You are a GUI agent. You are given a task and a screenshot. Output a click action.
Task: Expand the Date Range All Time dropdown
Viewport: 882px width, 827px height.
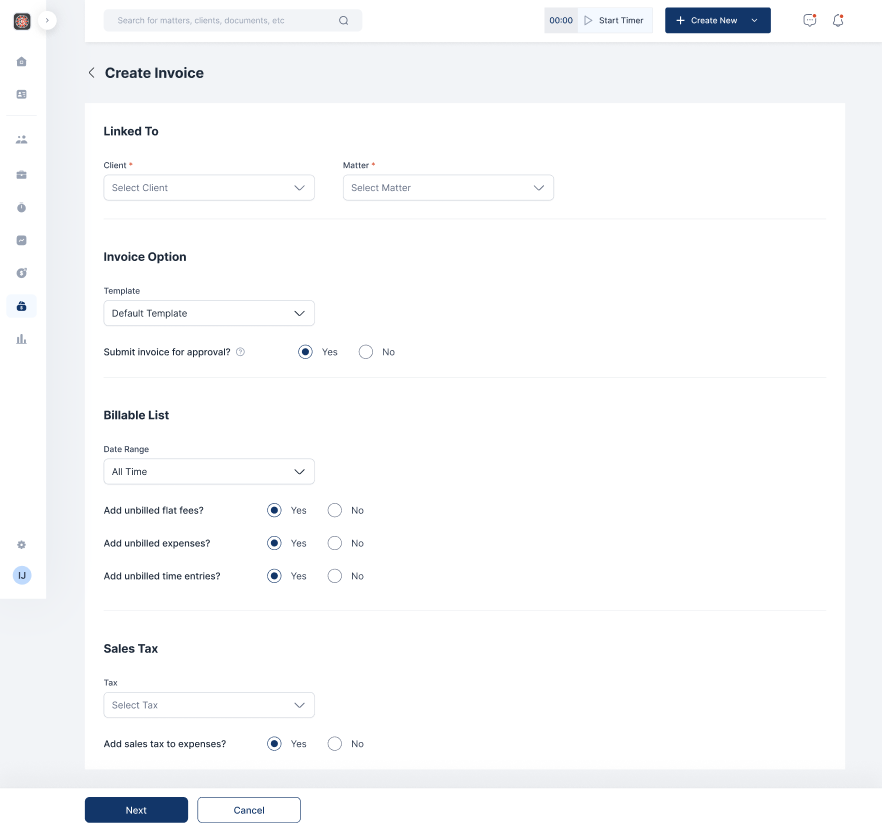(x=209, y=471)
